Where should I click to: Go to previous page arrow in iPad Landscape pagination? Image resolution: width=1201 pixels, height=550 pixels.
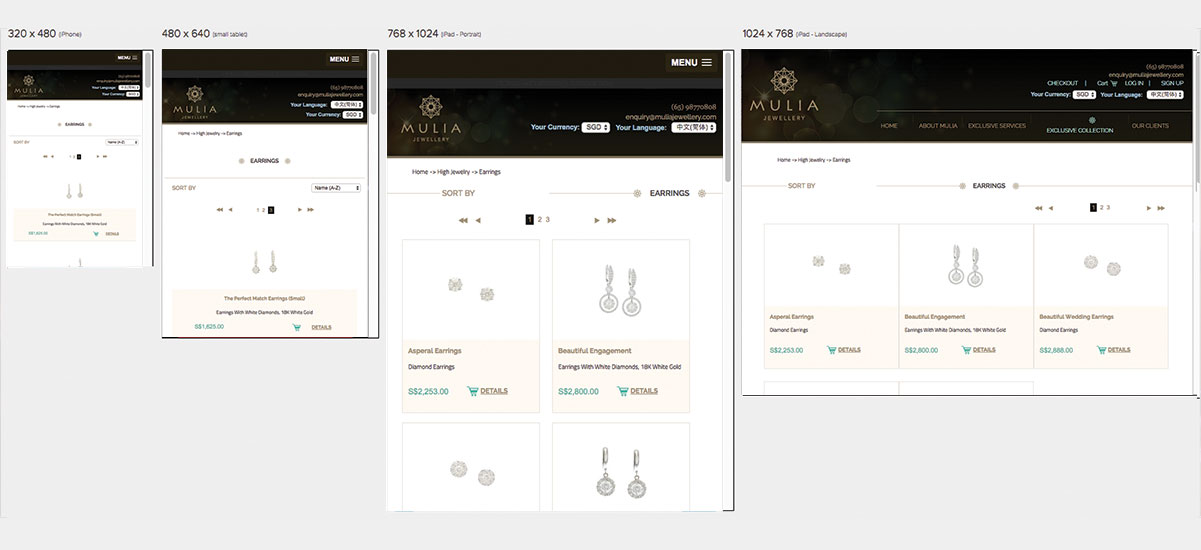click(1052, 208)
